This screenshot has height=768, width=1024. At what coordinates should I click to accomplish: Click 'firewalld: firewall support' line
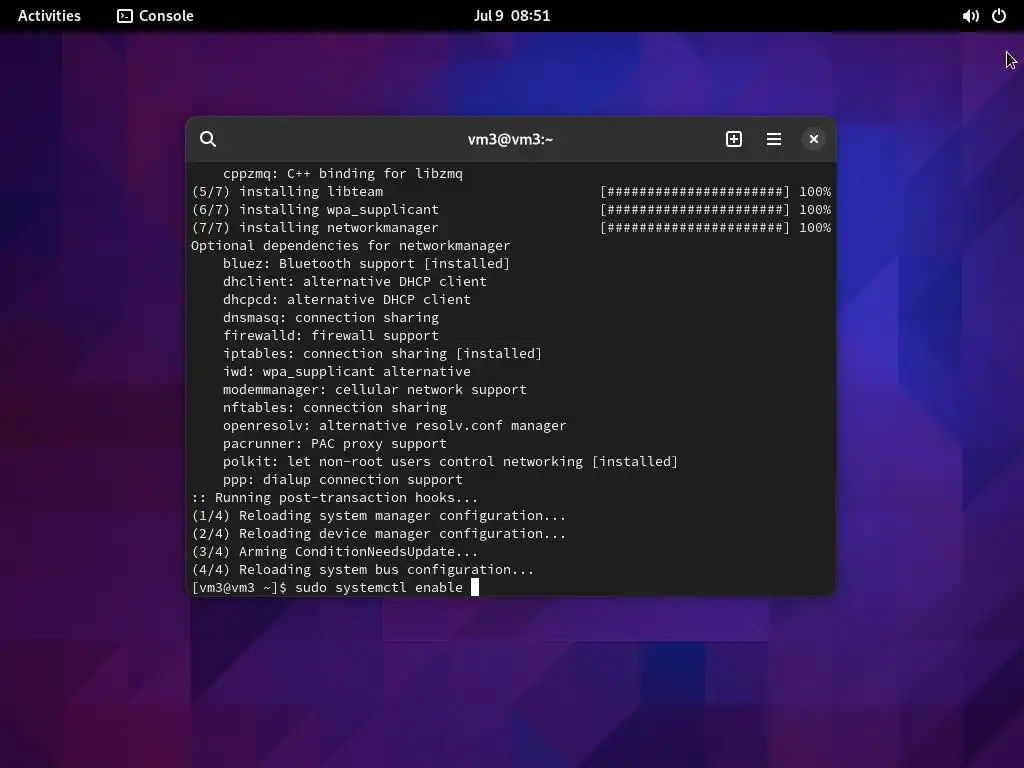click(331, 335)
